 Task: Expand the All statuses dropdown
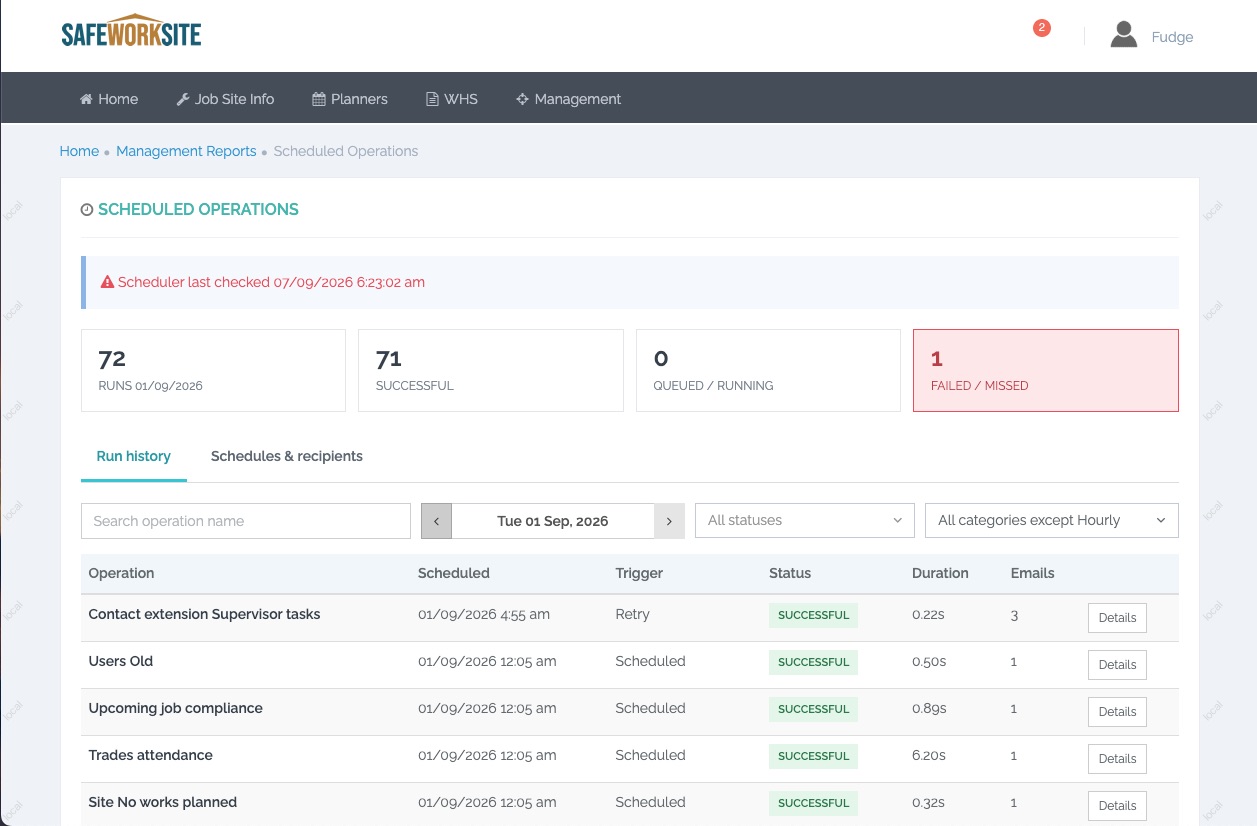(805, 520)
